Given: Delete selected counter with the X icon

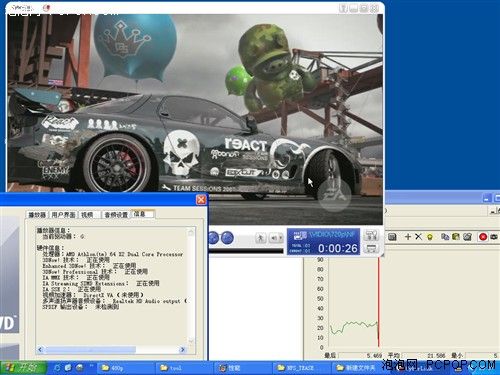Looking at the screenshot, I should pyautogui.click(x=418, y=236).
